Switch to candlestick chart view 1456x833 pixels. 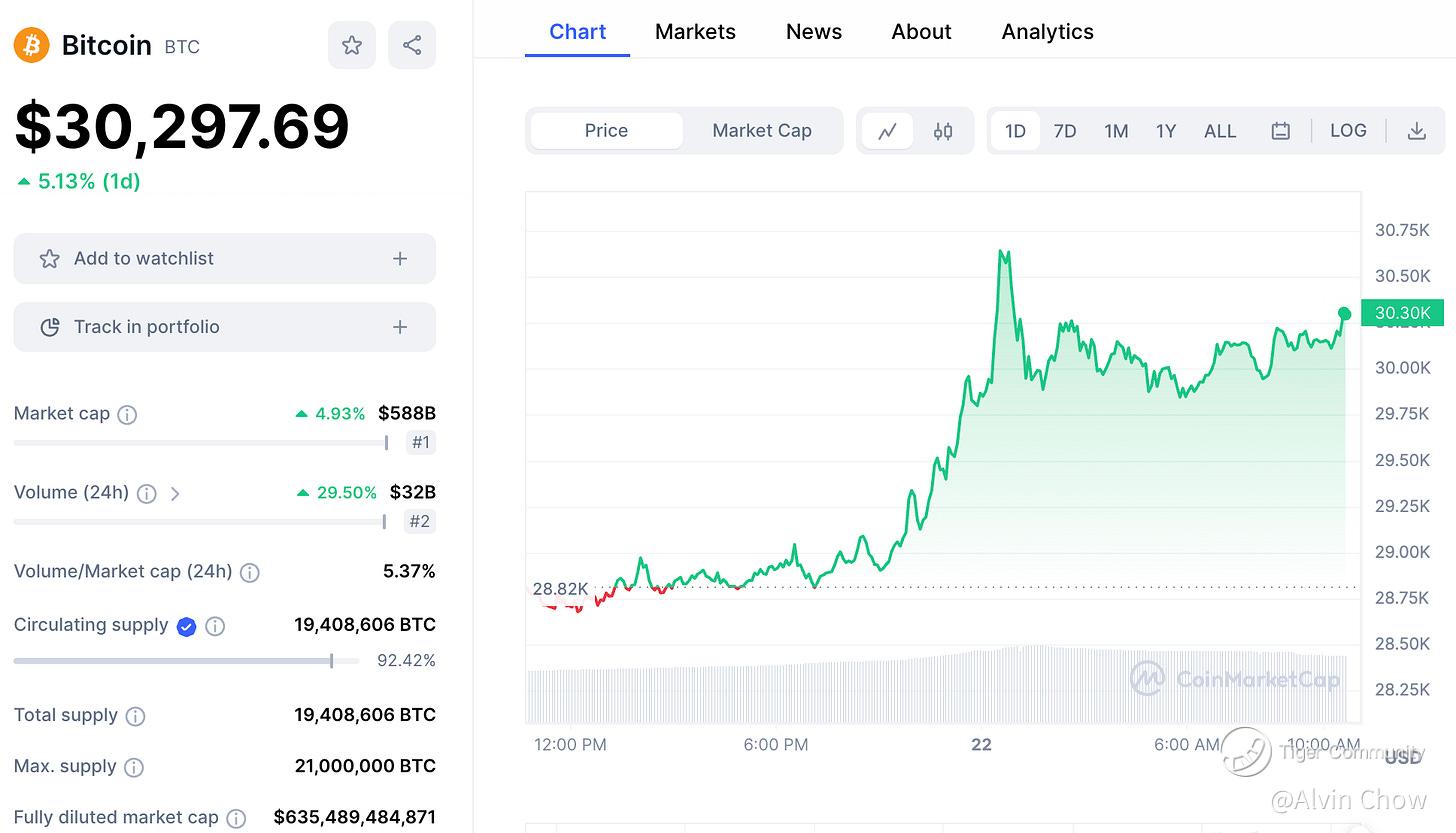point(943,131)
